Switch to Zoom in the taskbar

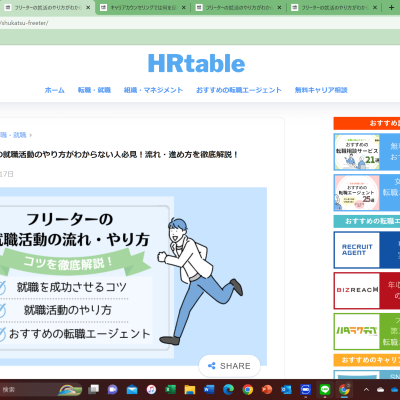(305, 389)
